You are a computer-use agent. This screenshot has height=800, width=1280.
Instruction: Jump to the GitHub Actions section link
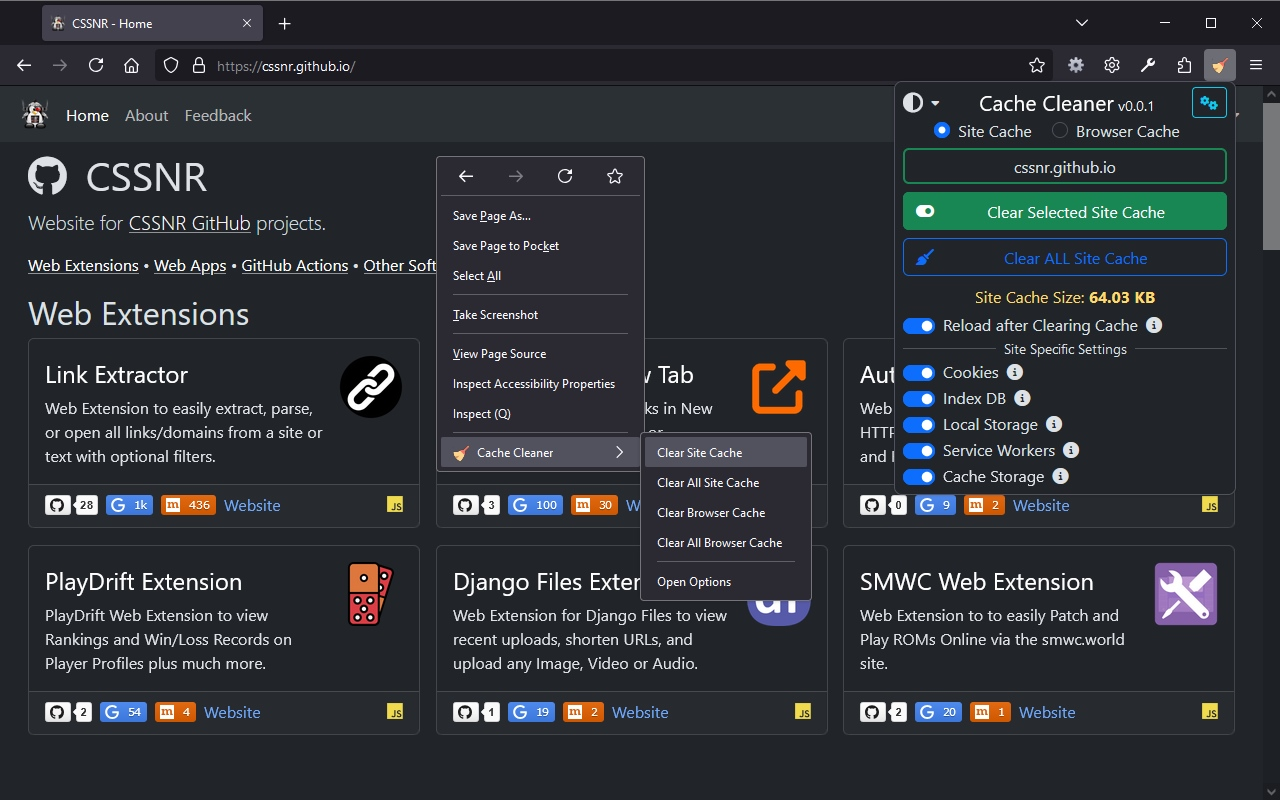tap(295, 266)
